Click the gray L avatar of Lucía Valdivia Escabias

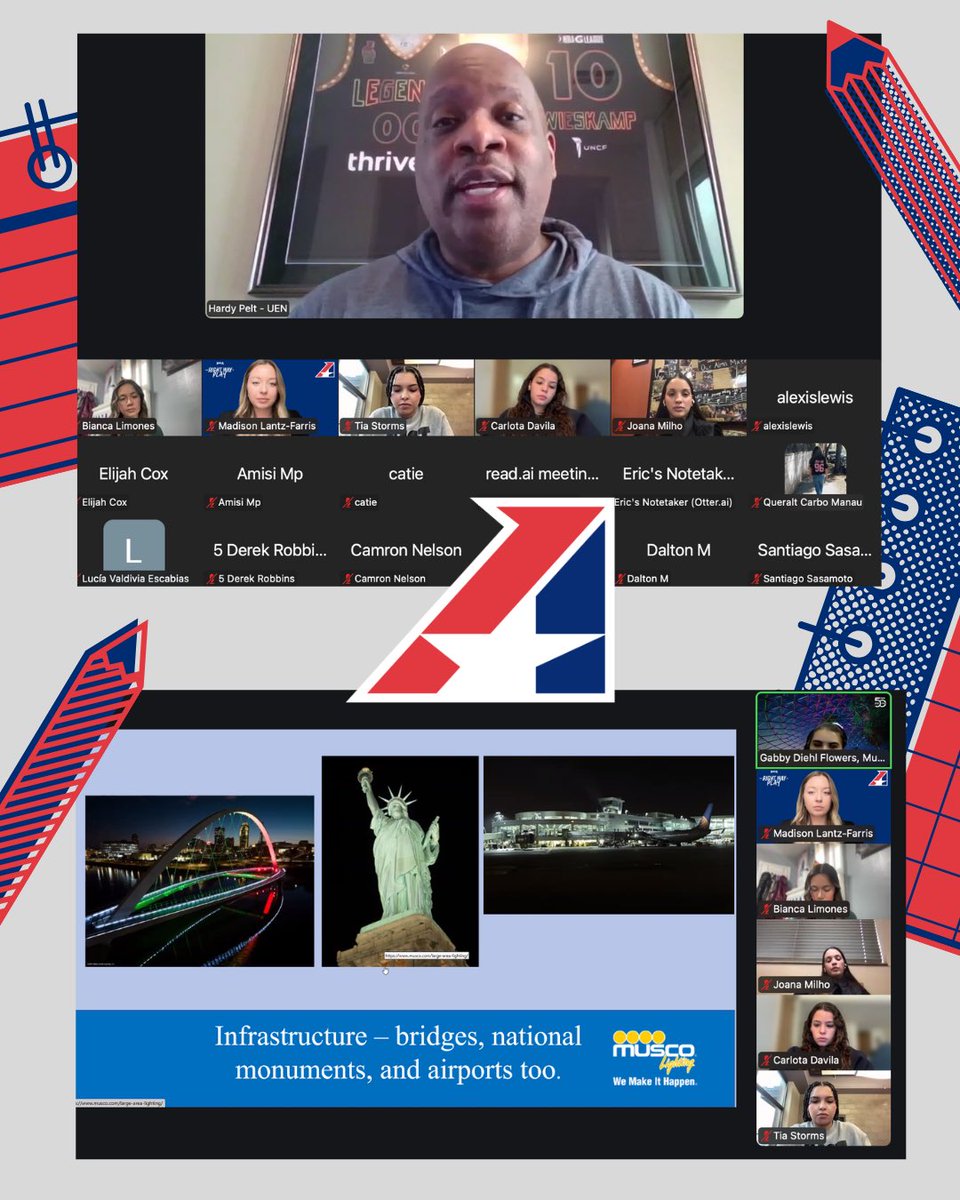point(134,545)
